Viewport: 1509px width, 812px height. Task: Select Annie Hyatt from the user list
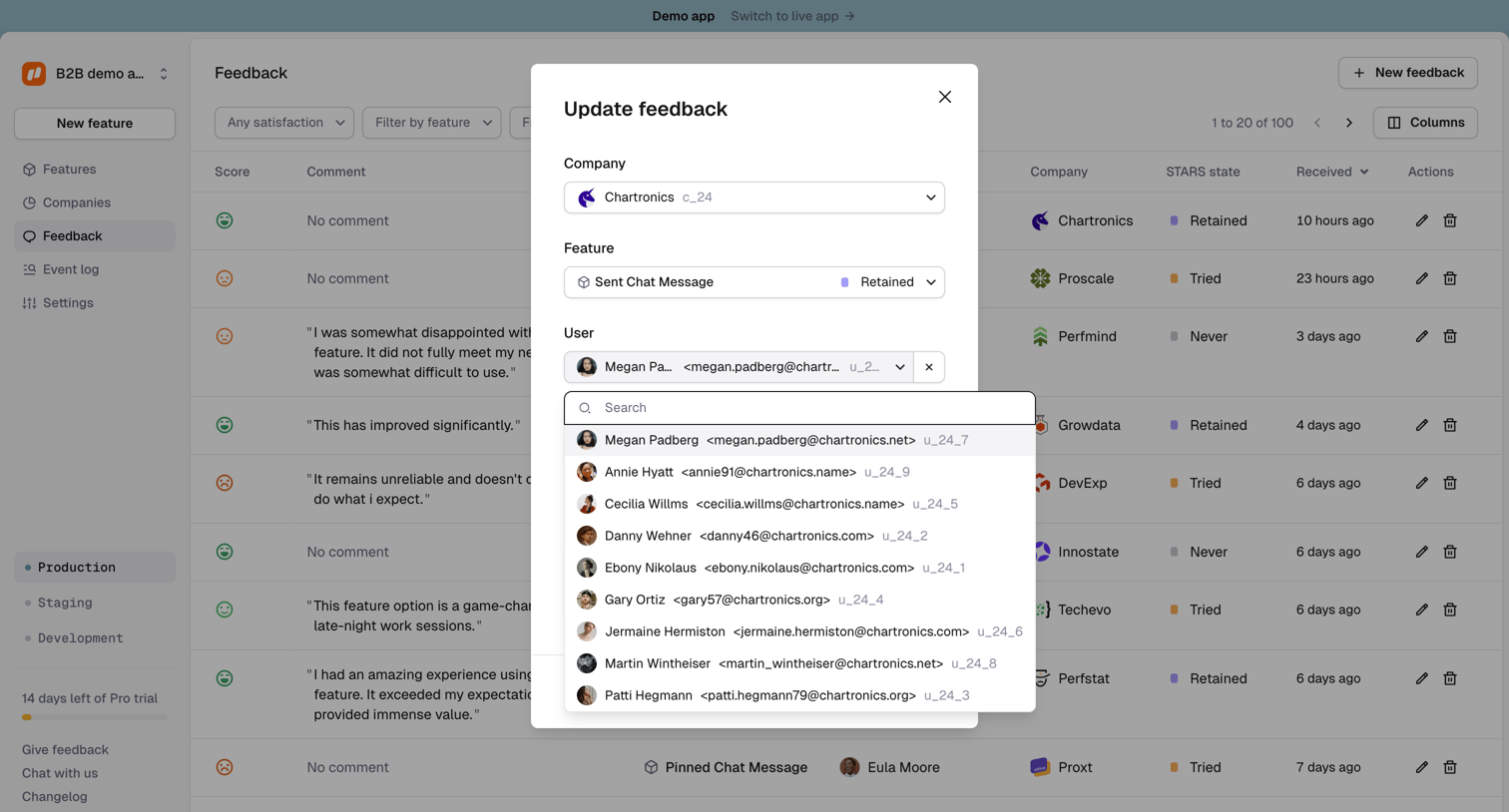click(x=799, y=472)
